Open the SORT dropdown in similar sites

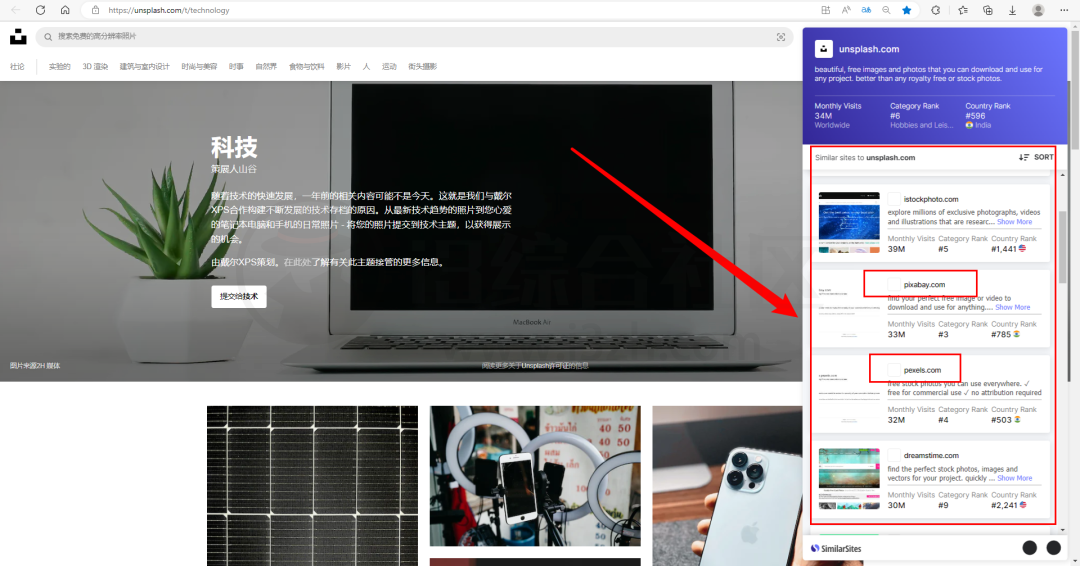point(1036,157)
